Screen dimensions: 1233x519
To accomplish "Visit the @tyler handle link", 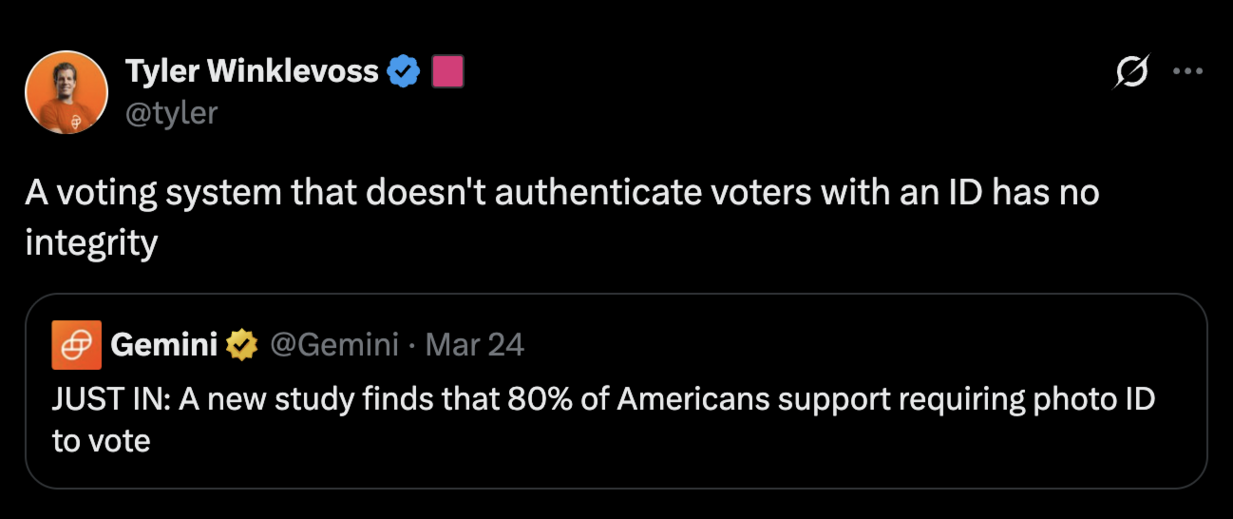I will 171,113.
